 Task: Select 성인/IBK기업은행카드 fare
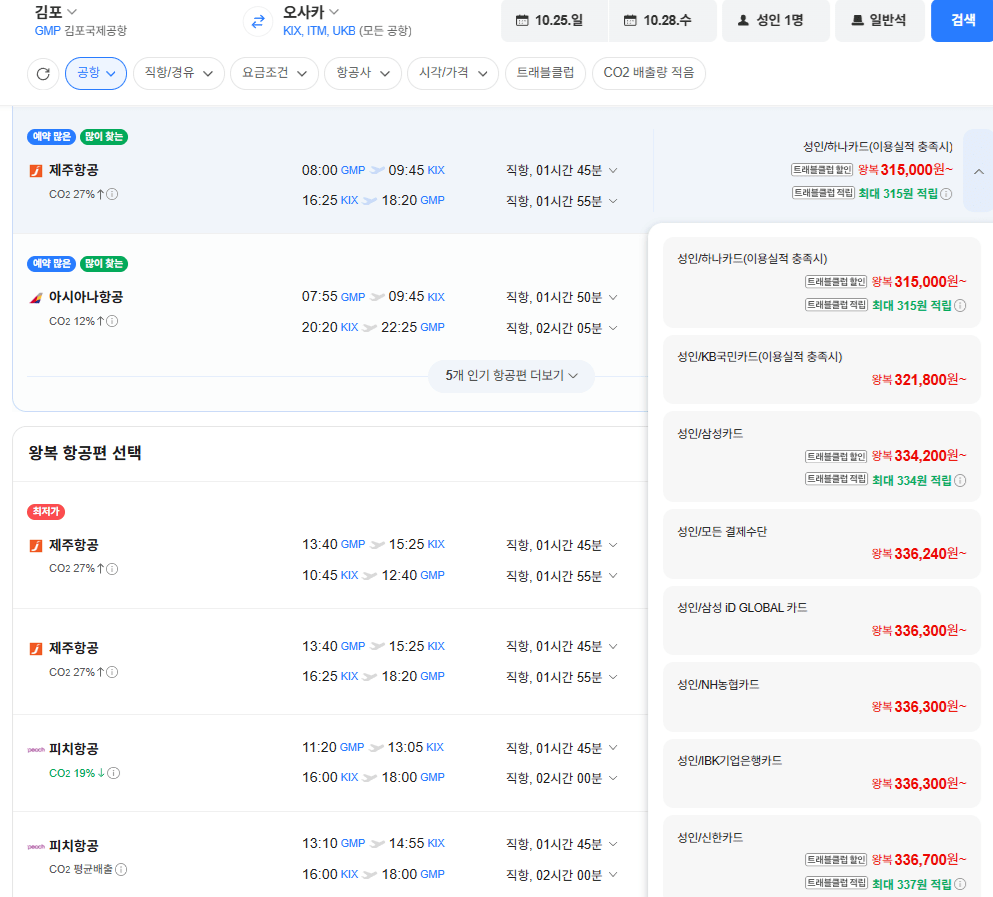pyautogui.click(x=821, y=773)
